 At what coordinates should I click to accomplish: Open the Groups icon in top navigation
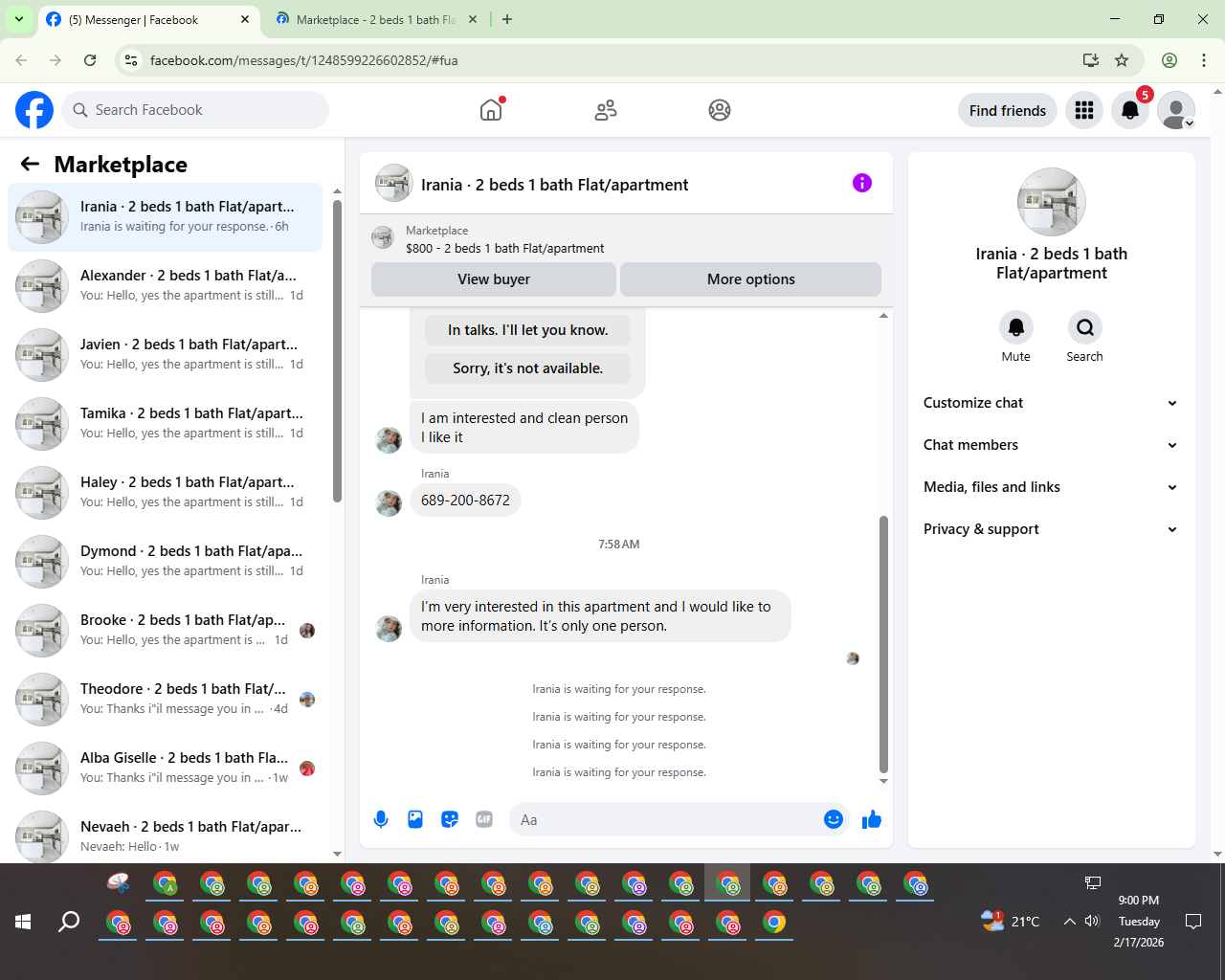point(720,110)
